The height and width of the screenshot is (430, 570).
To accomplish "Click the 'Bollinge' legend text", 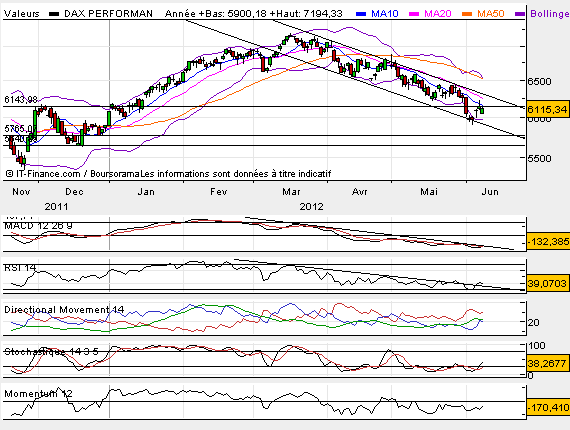I will coord(550,14).
